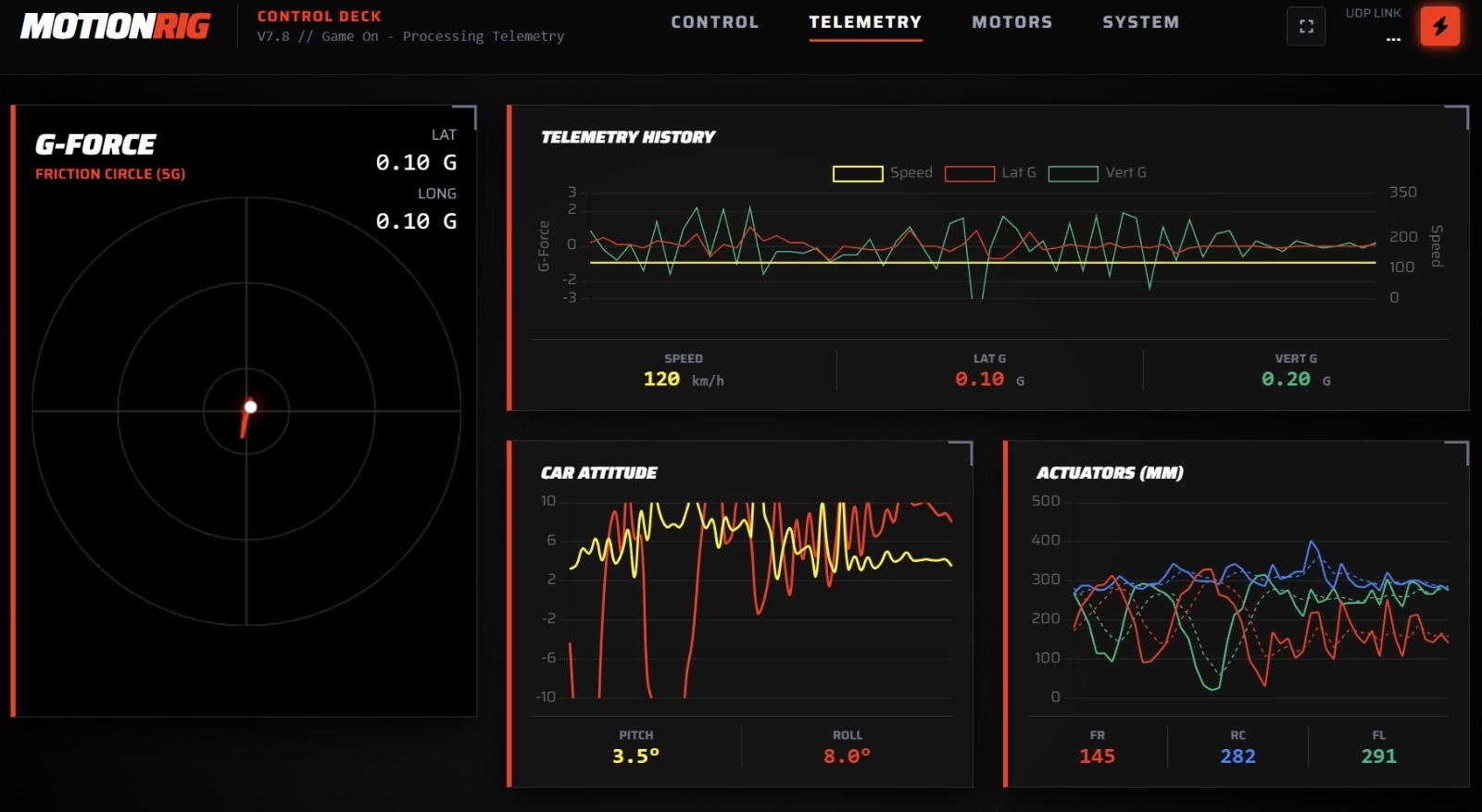Click the FR actuator value 145

pyautogui.click(x=1097, y=756)
